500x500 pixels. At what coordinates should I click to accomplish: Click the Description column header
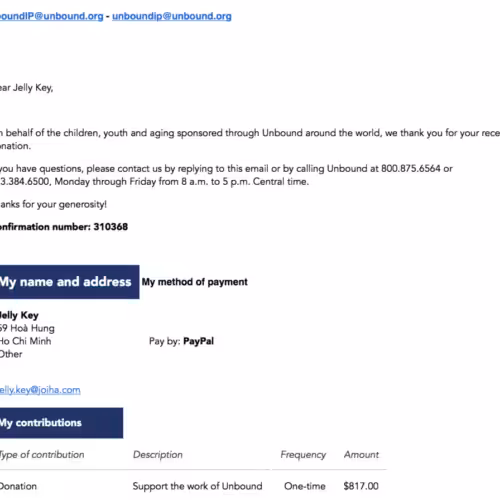coord(158,454)
